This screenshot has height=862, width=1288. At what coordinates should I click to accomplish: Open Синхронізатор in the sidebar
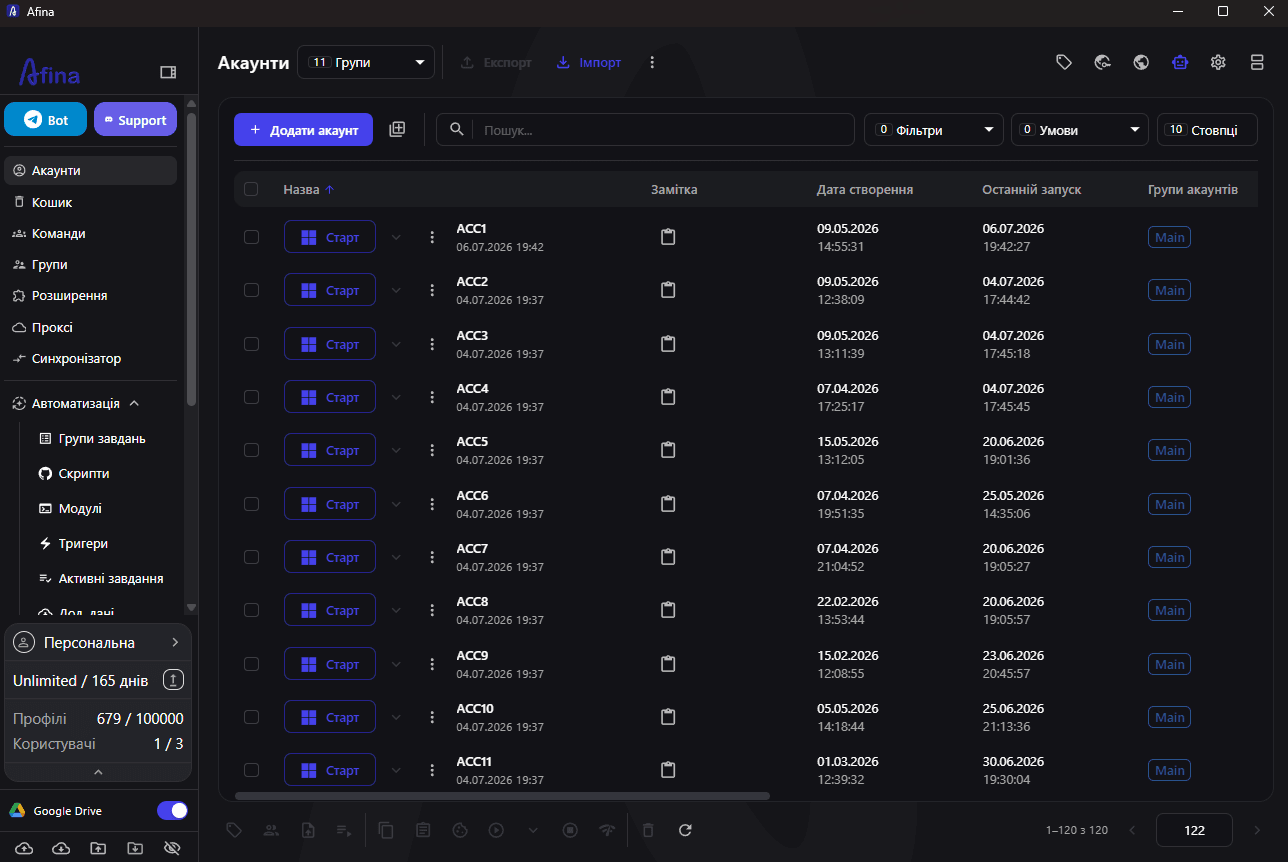tap(90, 358)
